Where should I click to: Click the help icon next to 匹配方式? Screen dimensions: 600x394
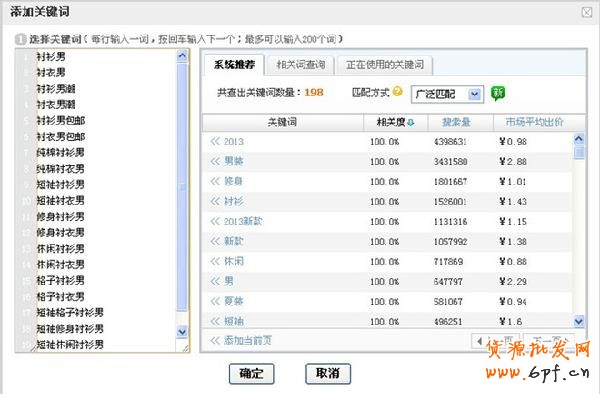pos(398,91)
